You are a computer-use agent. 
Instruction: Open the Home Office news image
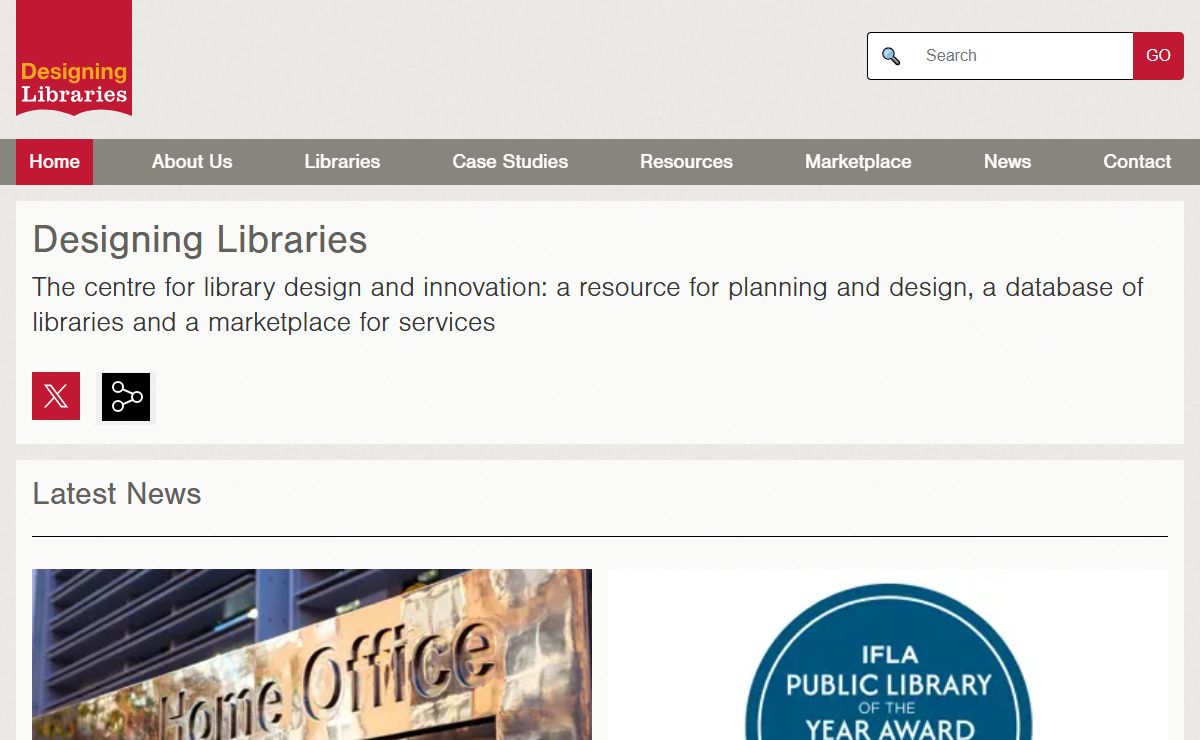point(312,655)
